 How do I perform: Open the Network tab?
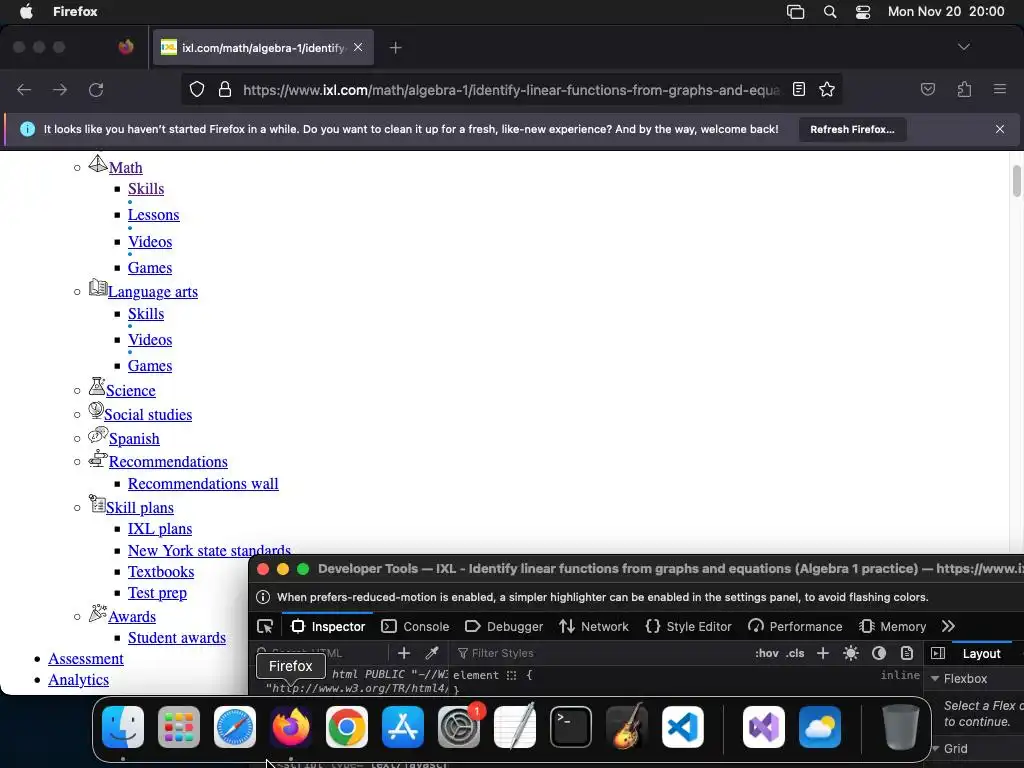[x=594, y=626]
